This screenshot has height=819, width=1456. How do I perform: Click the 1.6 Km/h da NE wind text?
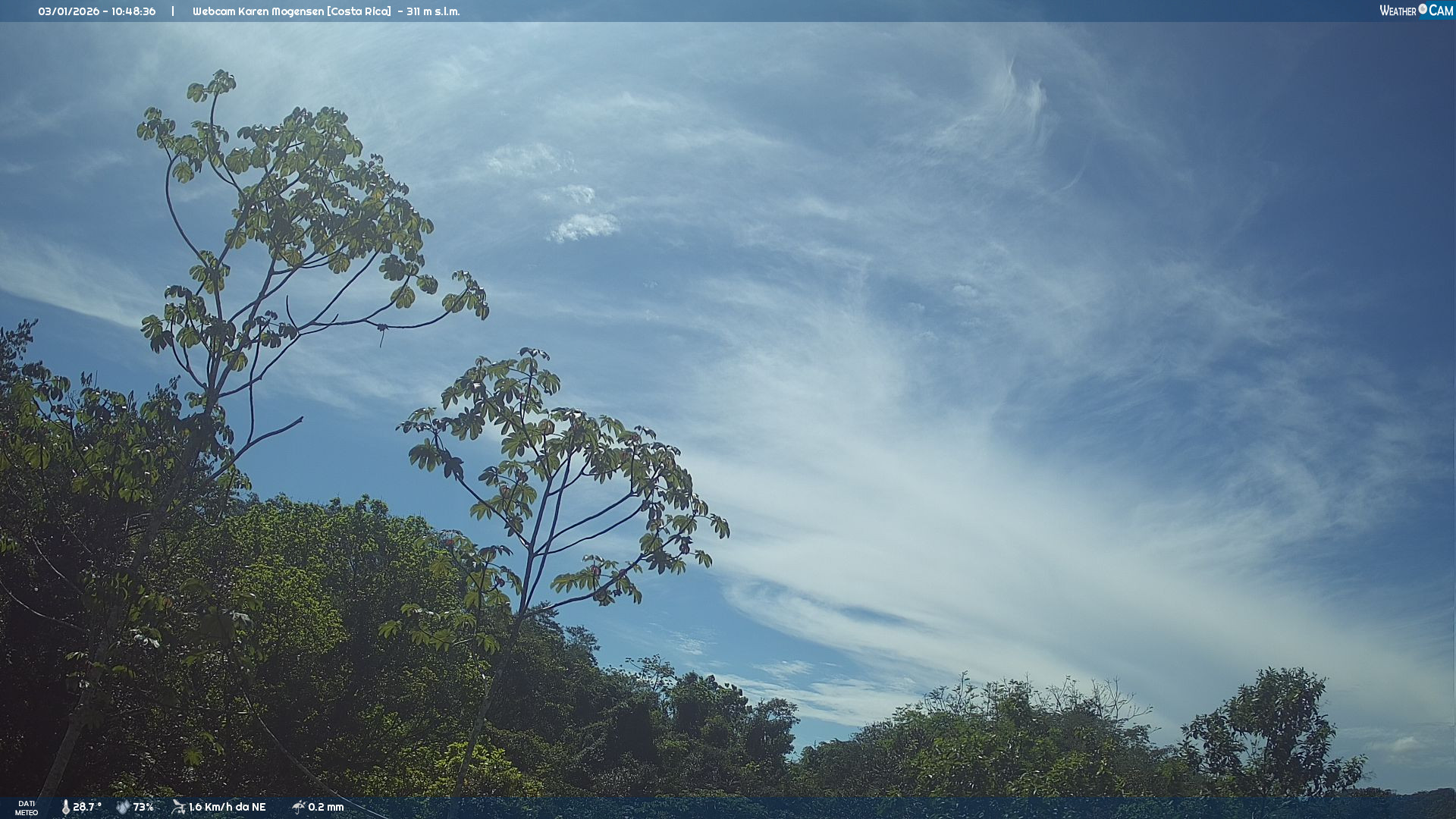coord(227,807)
